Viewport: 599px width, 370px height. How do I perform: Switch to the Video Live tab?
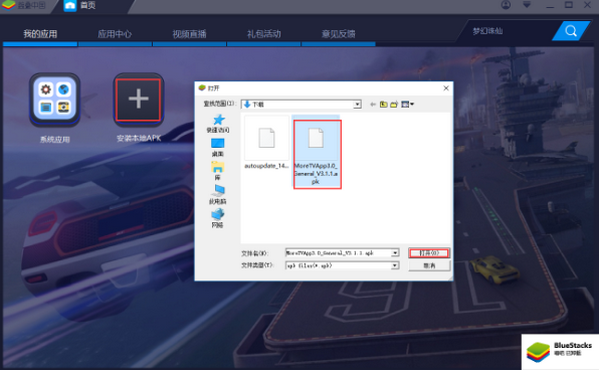click(189, 34)
